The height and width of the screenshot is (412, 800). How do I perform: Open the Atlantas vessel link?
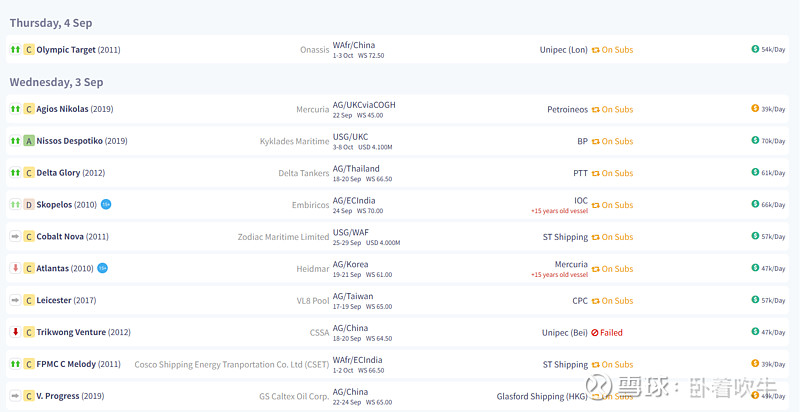coord(53,268)
